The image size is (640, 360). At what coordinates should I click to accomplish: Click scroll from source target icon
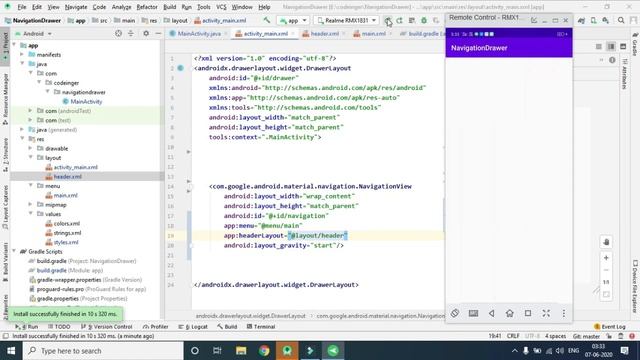pos(118,33)
